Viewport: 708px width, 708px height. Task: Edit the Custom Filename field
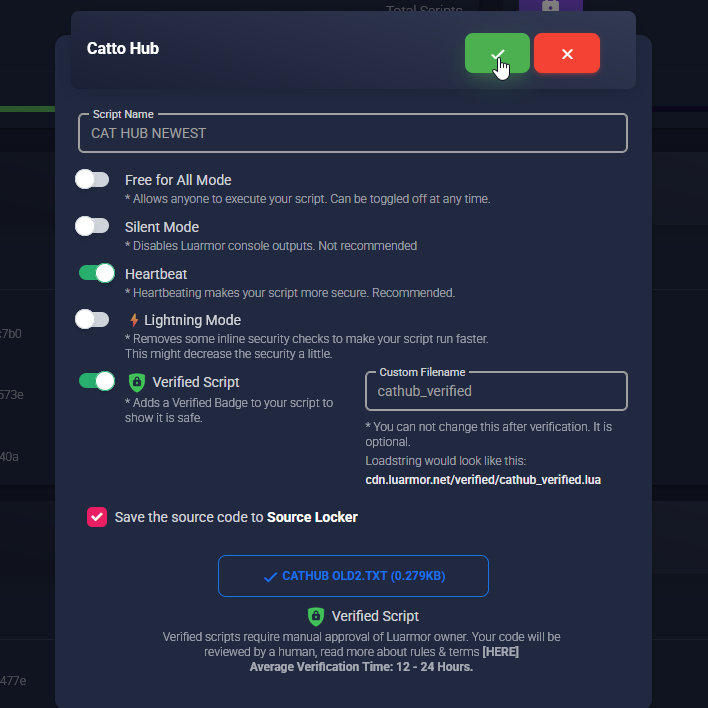496,391
